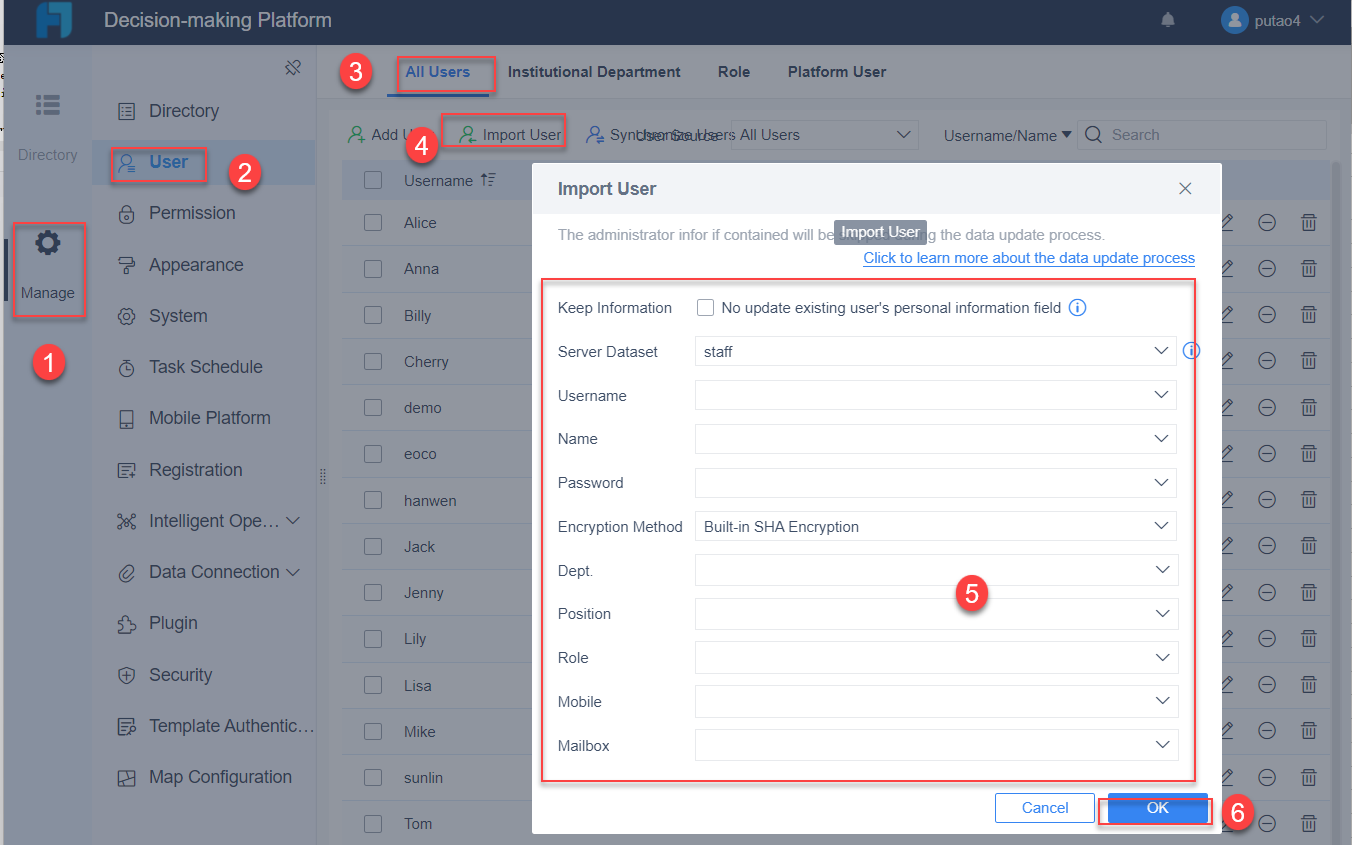The image size is (1352, 845).
Task: Click the pin icon above the Directory menu
Action: [x=293, y=66]
